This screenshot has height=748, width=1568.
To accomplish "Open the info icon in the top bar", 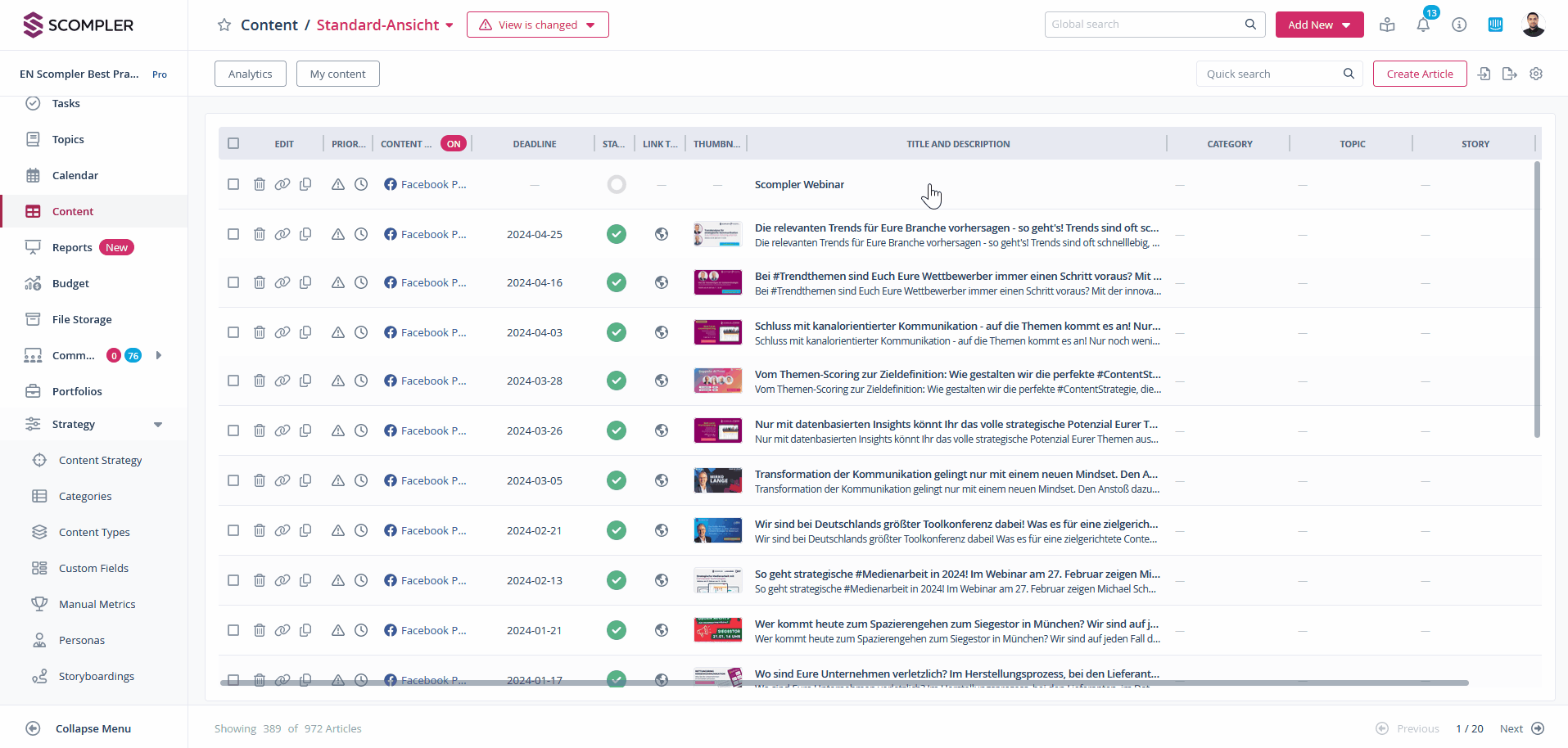I will point(1459,25).
